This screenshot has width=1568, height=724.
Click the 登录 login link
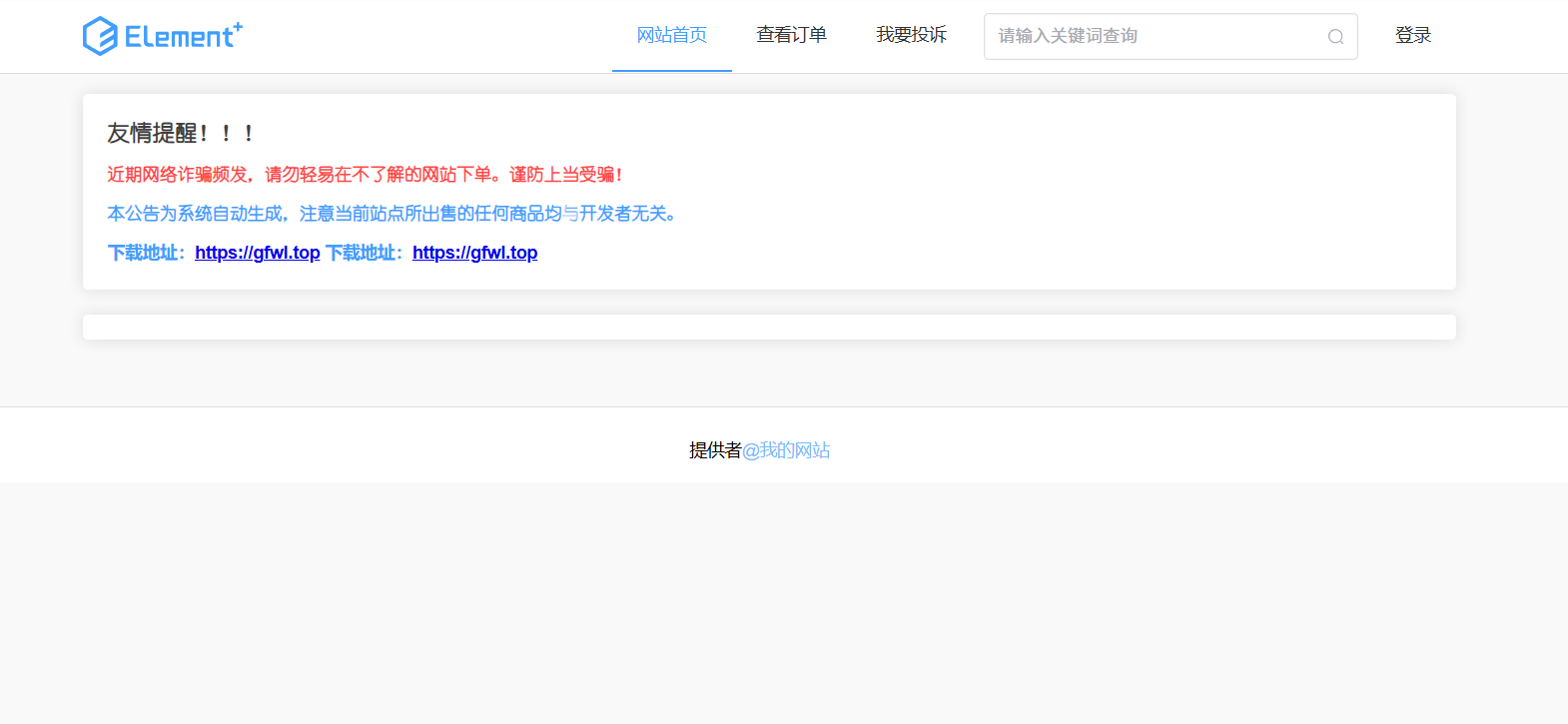1413,36
